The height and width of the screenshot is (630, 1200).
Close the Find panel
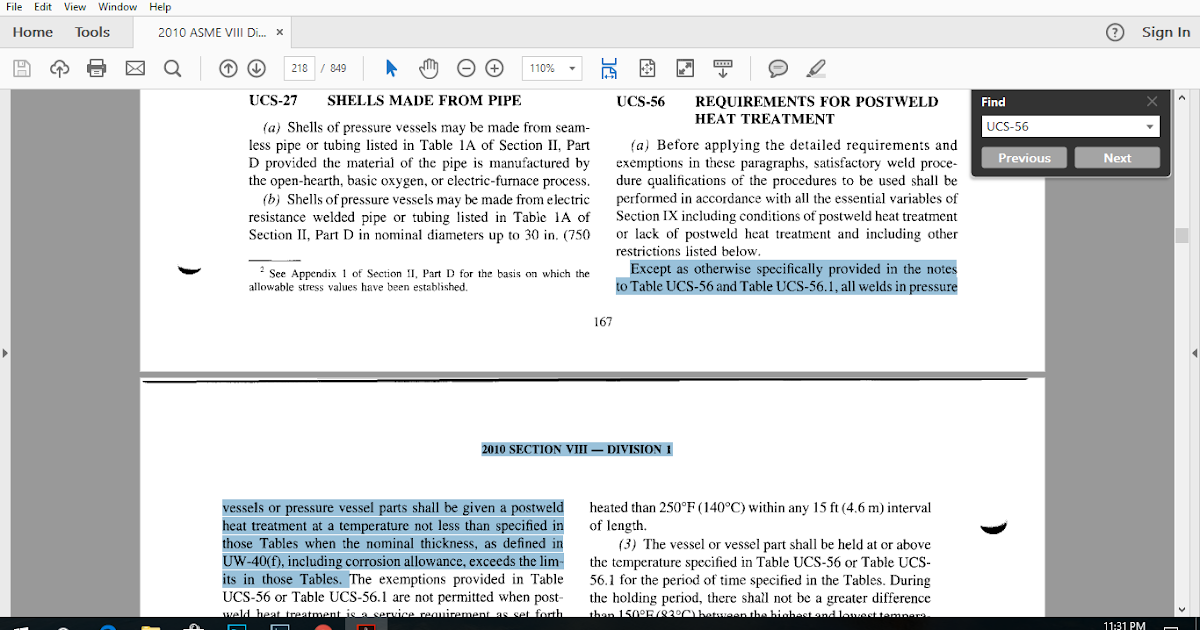(x=1152, y=101)
